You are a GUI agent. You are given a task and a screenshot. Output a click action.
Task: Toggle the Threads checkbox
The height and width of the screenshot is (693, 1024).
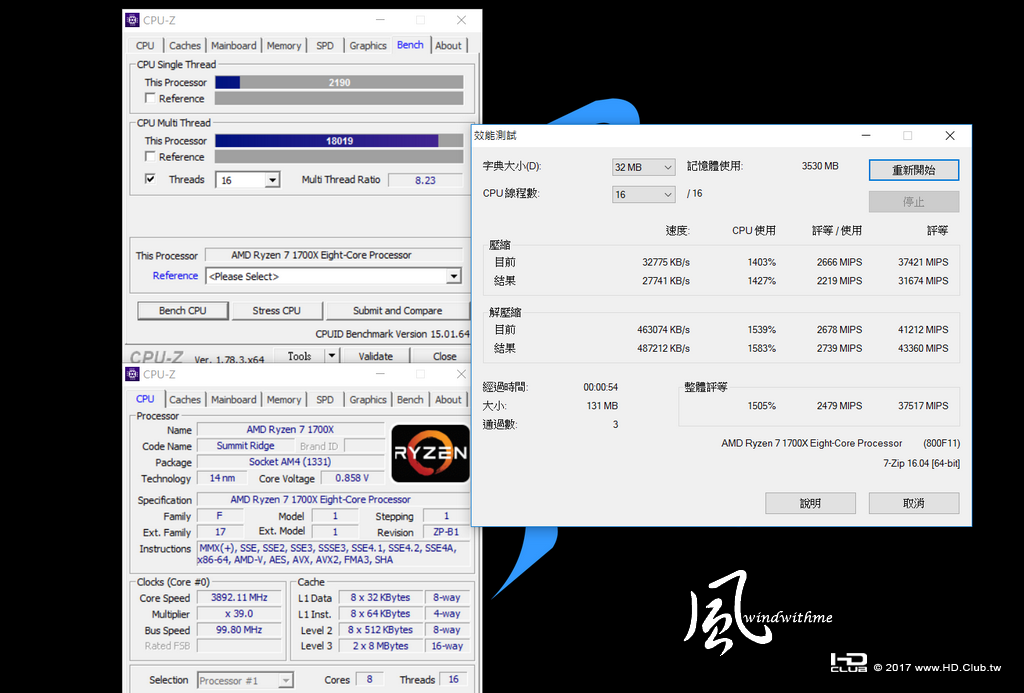coord(150,179)
